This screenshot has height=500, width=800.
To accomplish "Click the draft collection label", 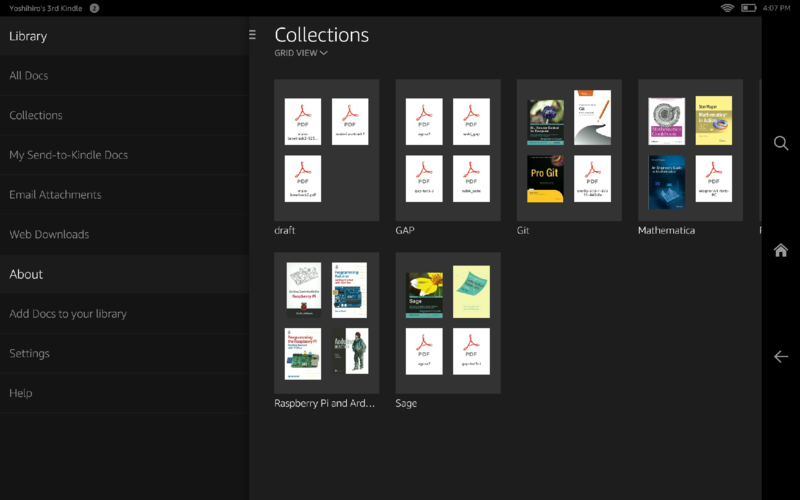I will 285,231.
